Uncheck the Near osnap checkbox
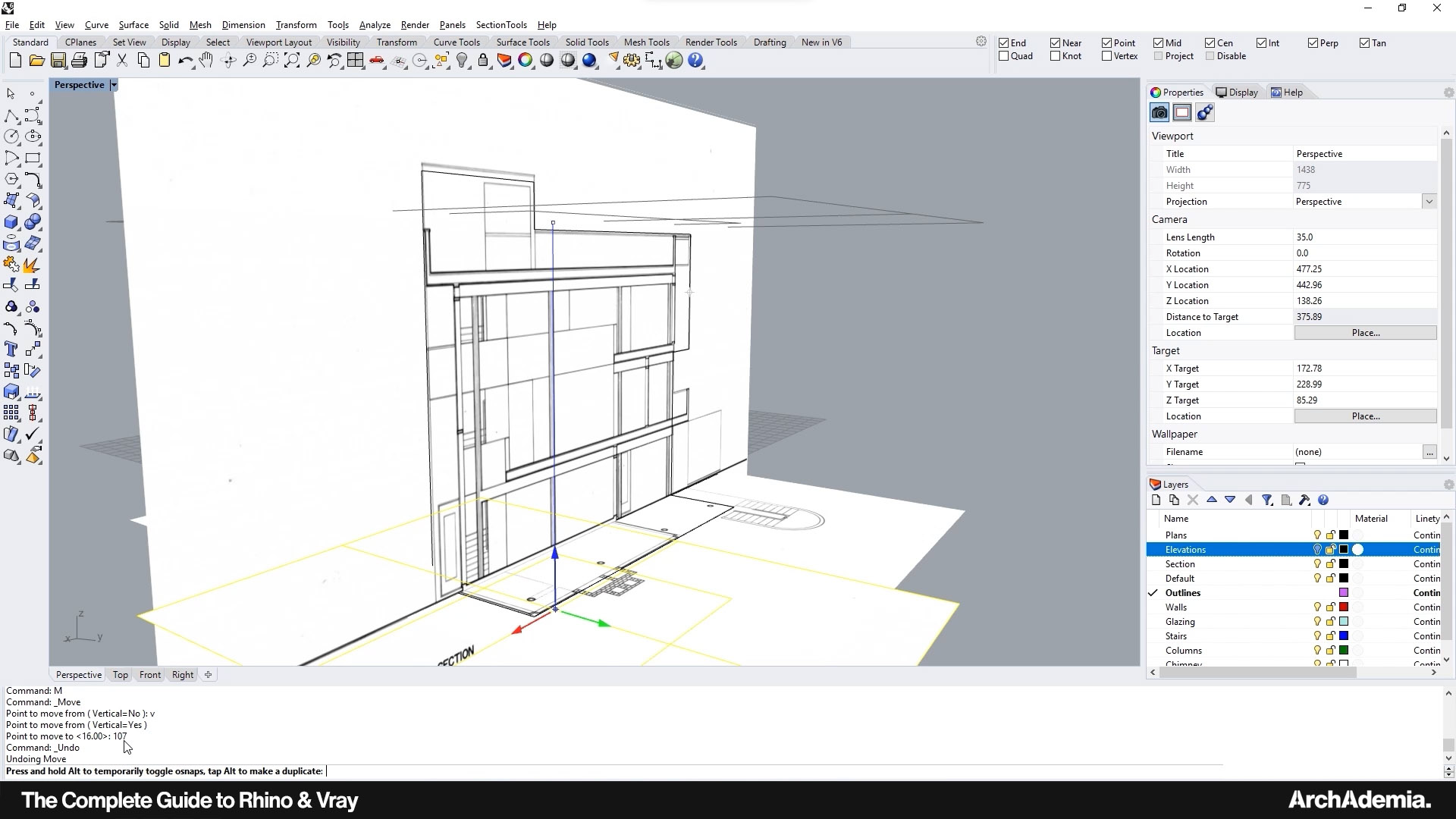 [x=1055, y=43]
